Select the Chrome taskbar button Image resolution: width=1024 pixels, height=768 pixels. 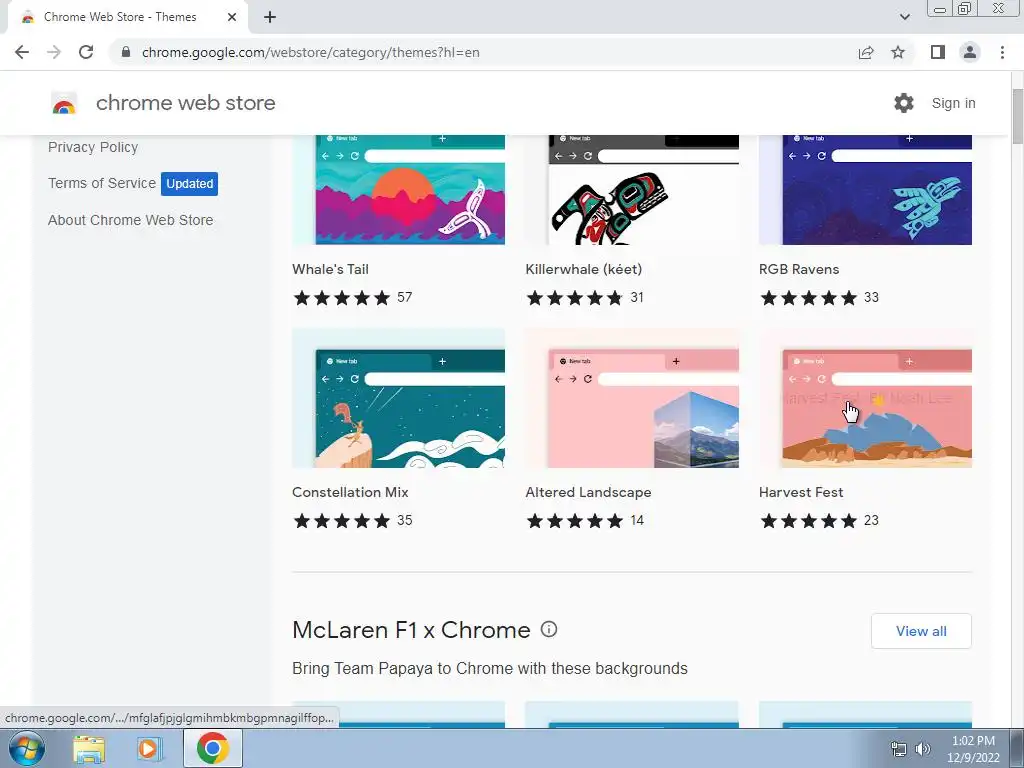pos(213,748)
